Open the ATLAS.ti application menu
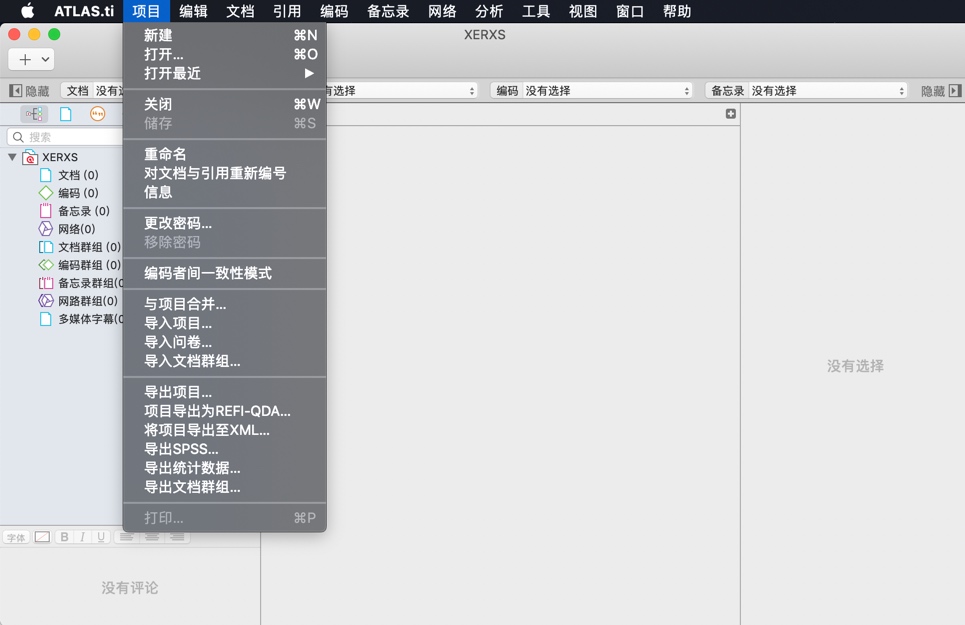Viewport: 965px width, 625px height. [x=84, y=11]
